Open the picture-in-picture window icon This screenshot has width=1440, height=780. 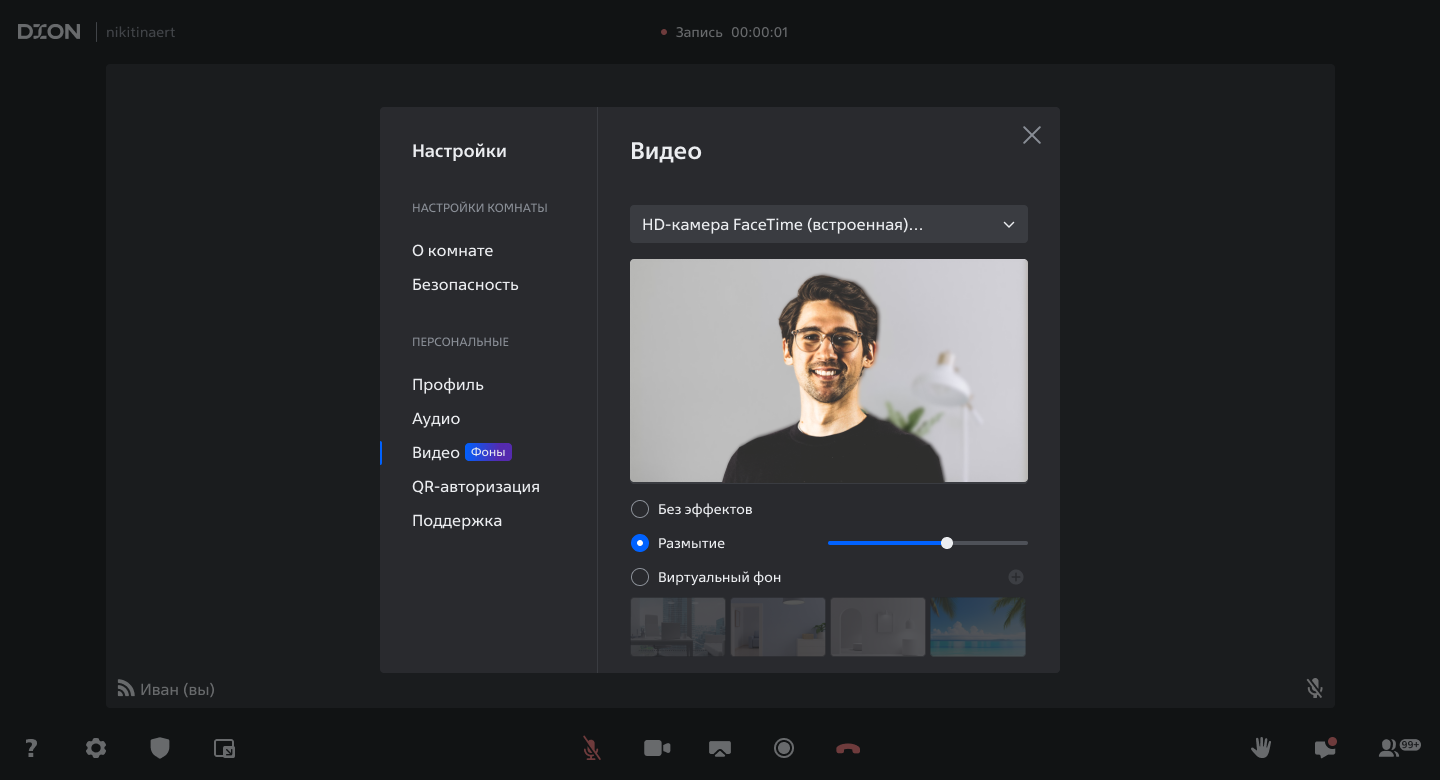[x=224, y=748]
